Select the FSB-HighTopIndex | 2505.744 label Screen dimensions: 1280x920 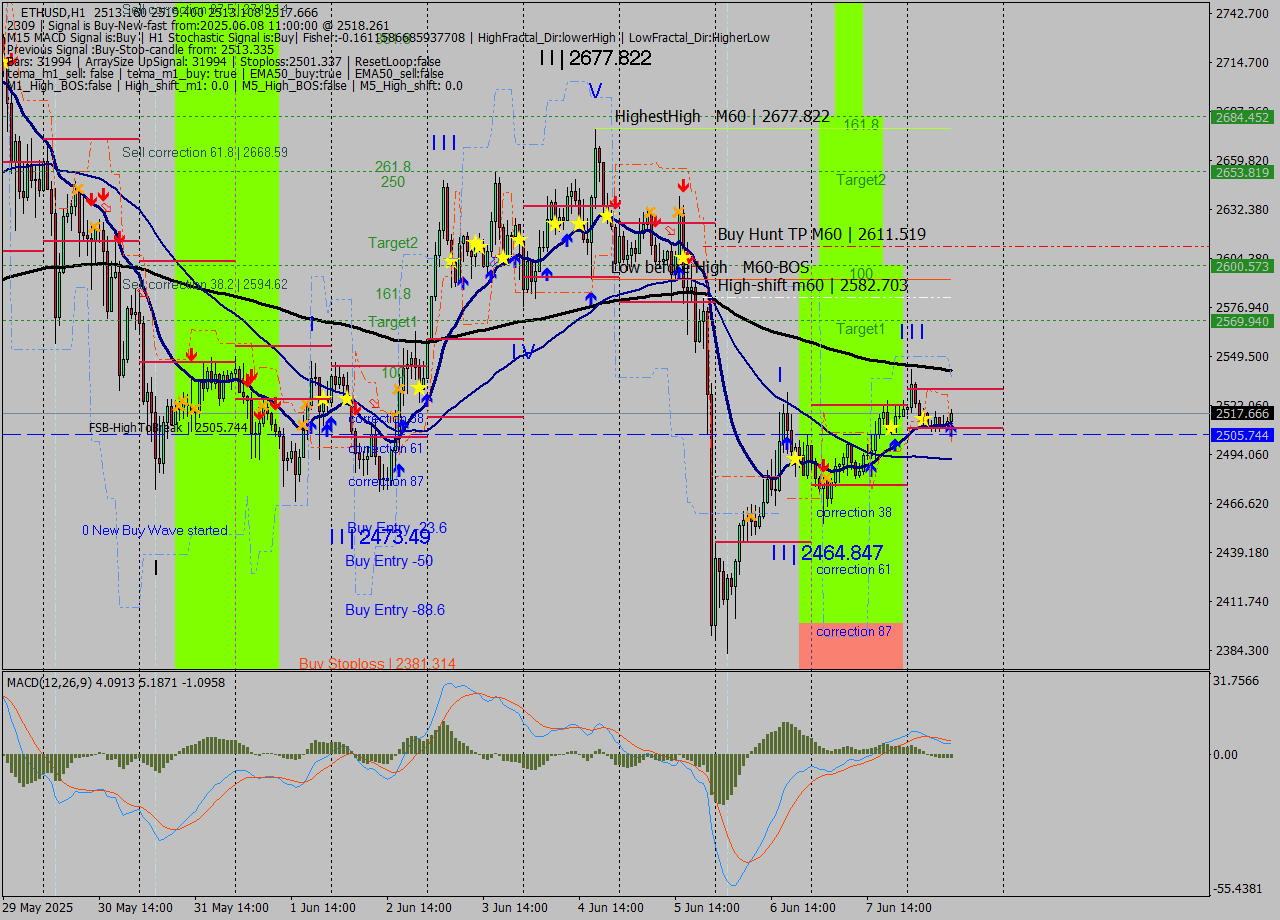click(168, 426)
